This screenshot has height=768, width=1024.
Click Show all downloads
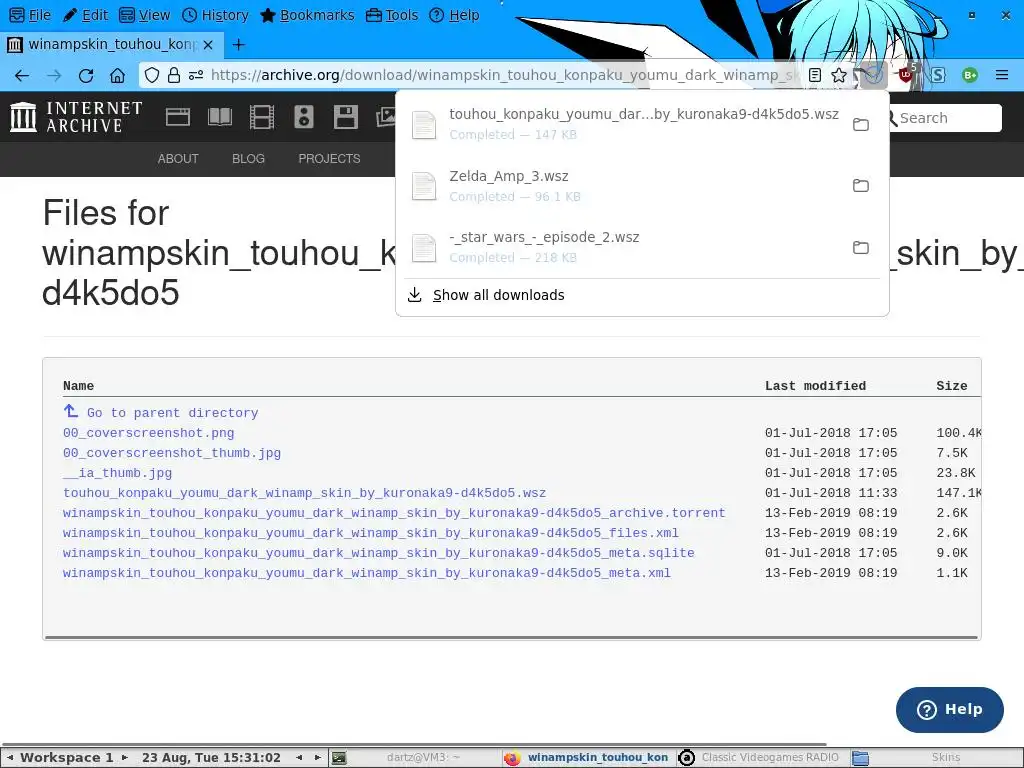[x=498, y=295]
